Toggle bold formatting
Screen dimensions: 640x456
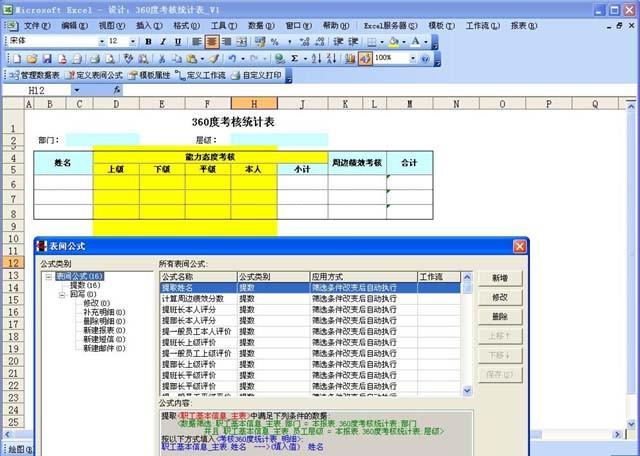click(149, 42)
